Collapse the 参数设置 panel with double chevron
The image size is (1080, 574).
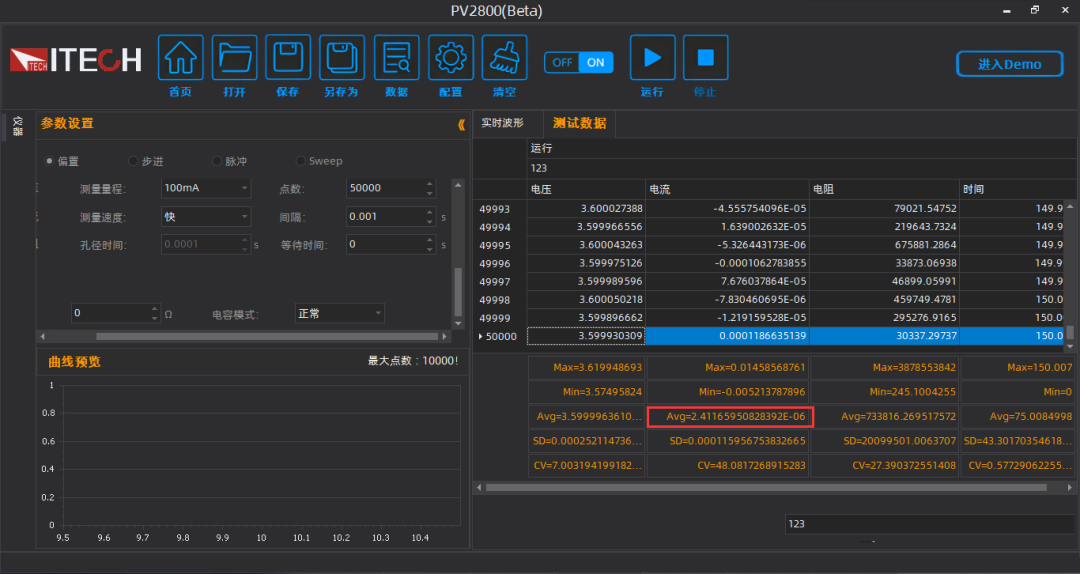pos(461,125)
